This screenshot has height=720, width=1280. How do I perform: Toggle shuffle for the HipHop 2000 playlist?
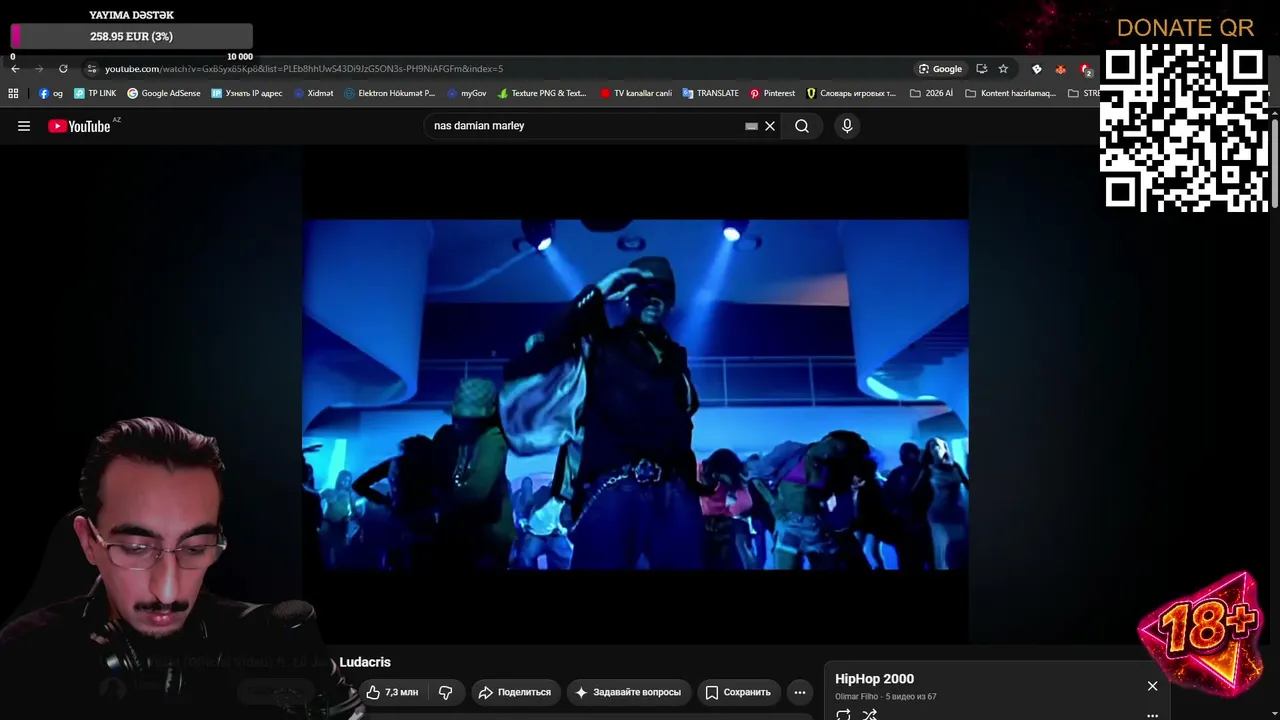870,714
